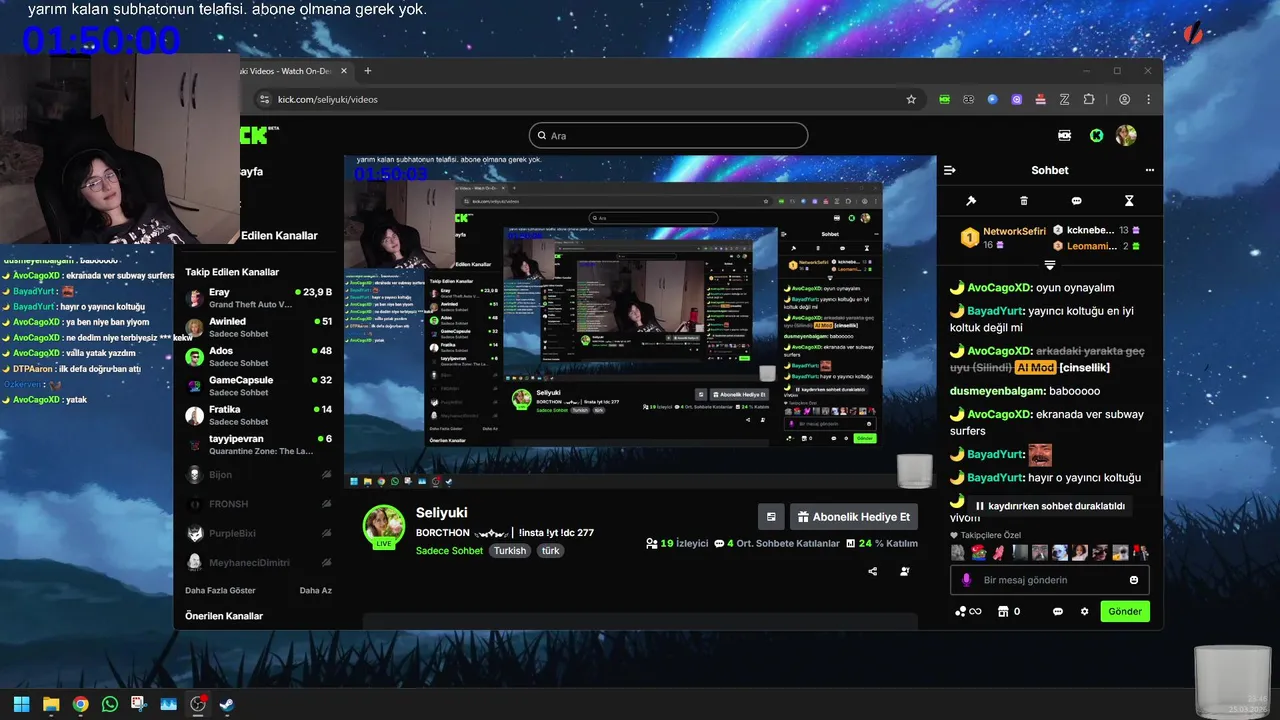Image resolution: width=1280 pixels, height=720 pixels.
Task: Open WhatsApp from the taskbar
Action: [x=109, y=704]
